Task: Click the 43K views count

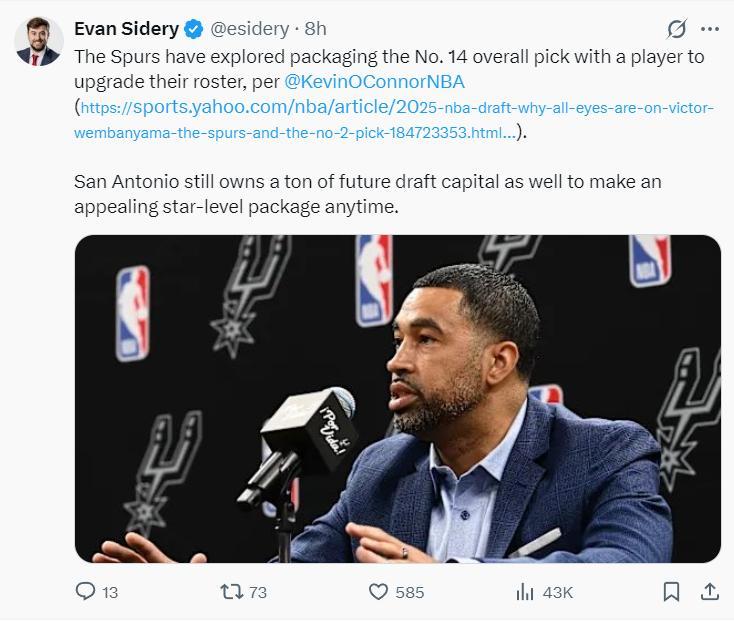Action: 558,592
